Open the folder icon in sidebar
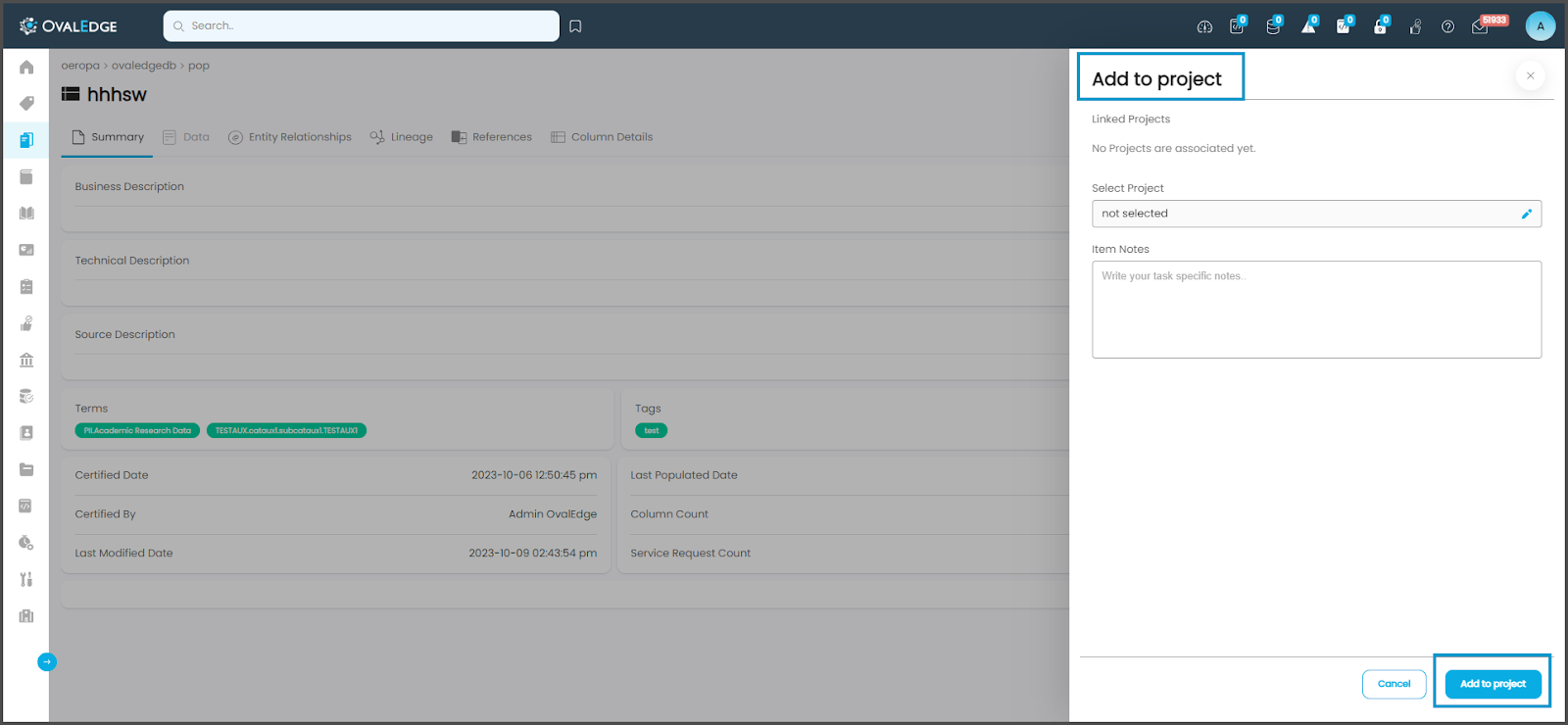Viewport: 1568px width, 725px height. [26, 469]
